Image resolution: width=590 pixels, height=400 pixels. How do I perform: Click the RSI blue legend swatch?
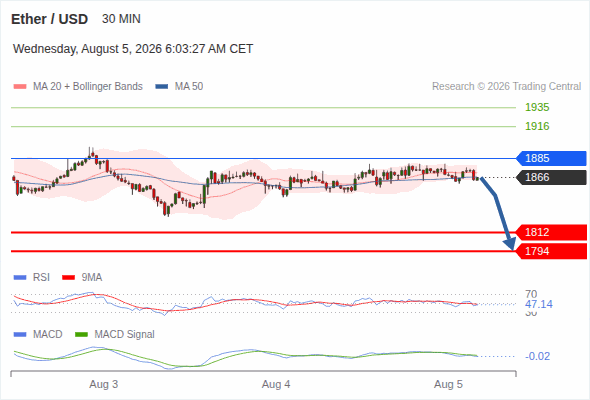pyautogui.click(x=20, y=278)
